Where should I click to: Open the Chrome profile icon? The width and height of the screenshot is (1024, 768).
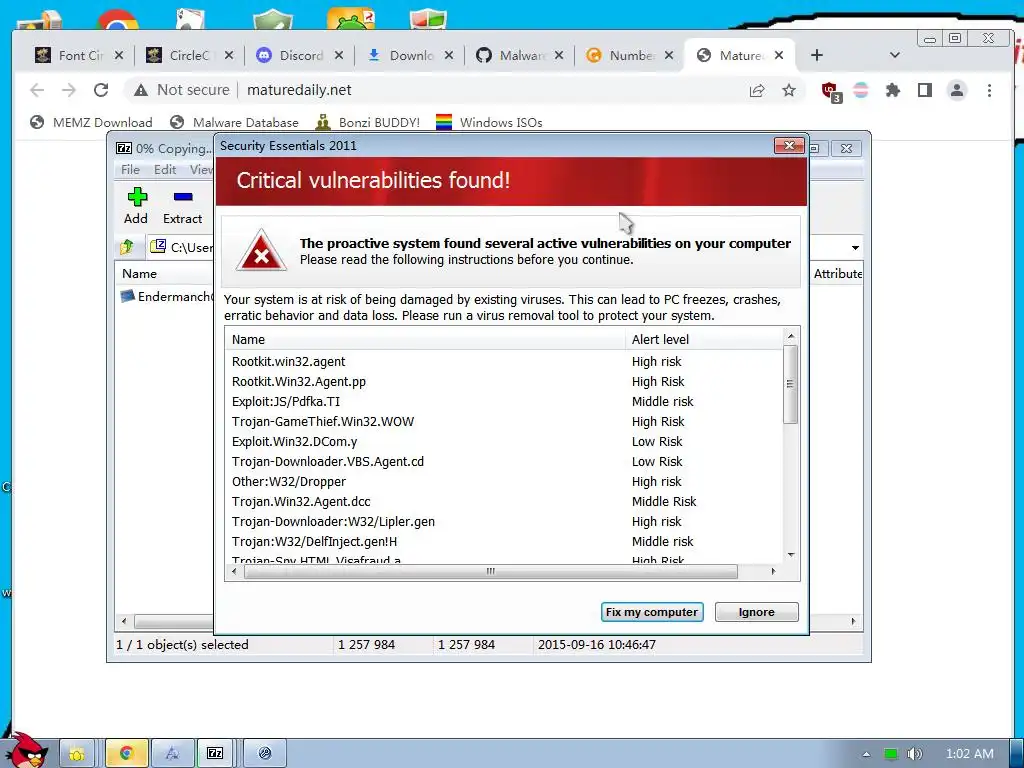click(x=957, y=90)
